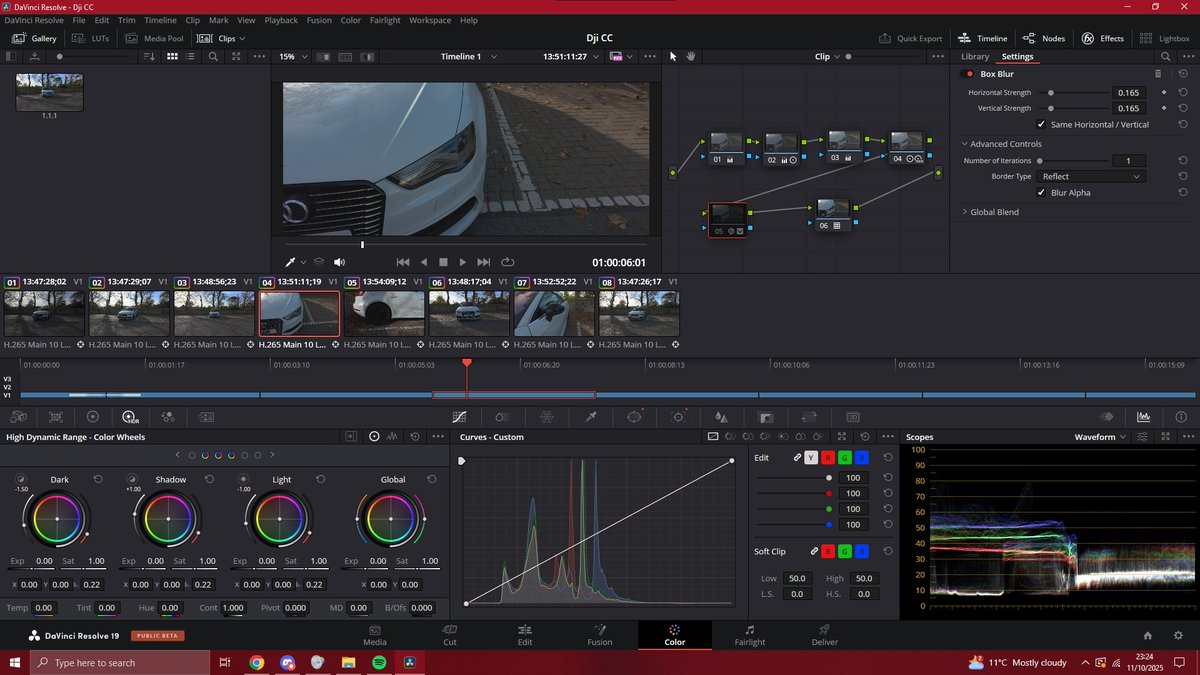Click the search icon in gallery toolbar
The image size is (1200, 675).
pyautogui.click(x=213, y=57)
